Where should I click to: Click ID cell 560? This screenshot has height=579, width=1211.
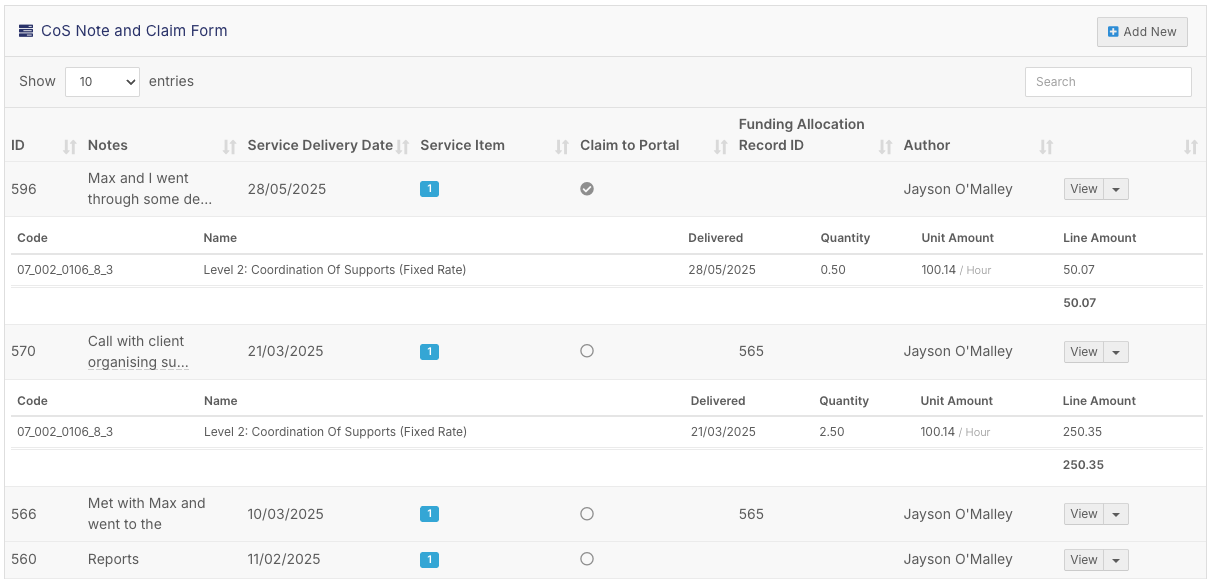tap(24, 559)
